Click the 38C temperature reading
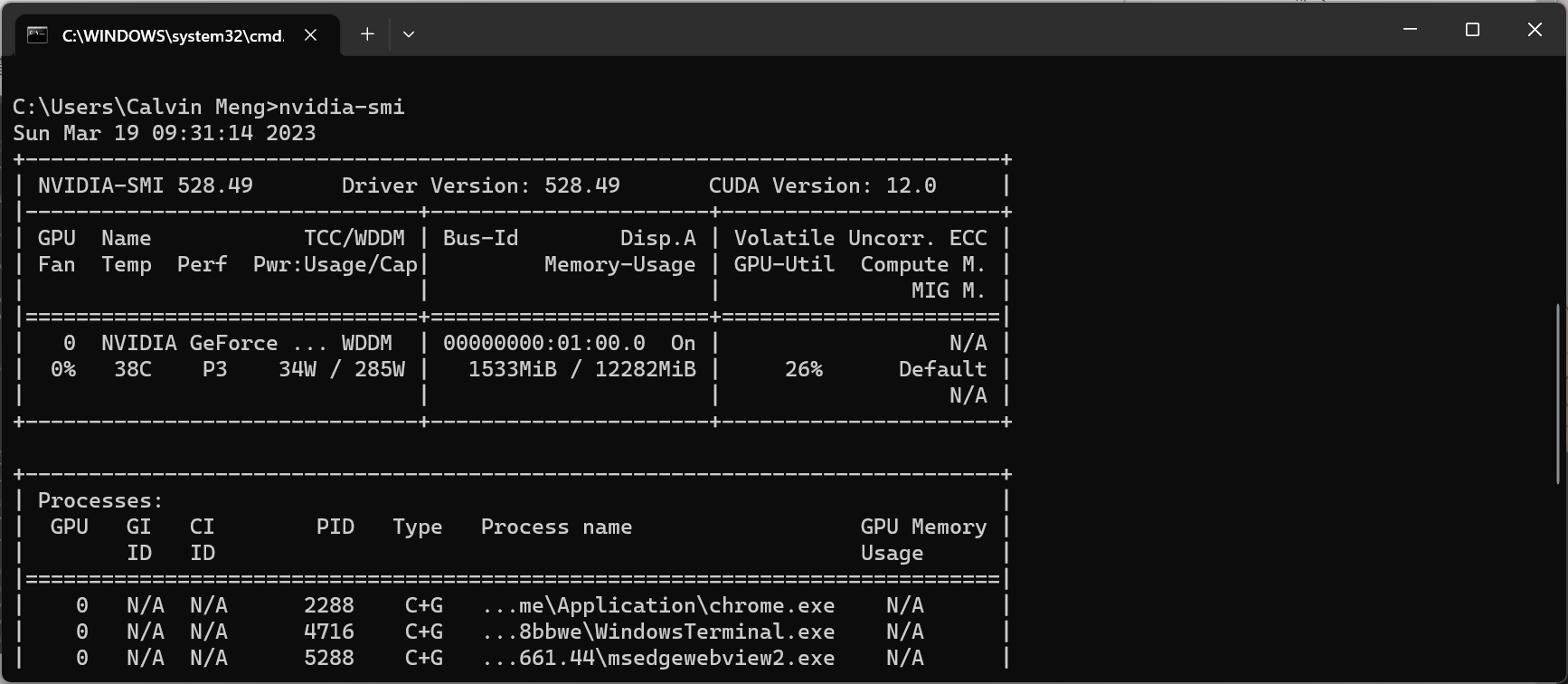This screenshot has height=684, width=1568. pos(133,369)
